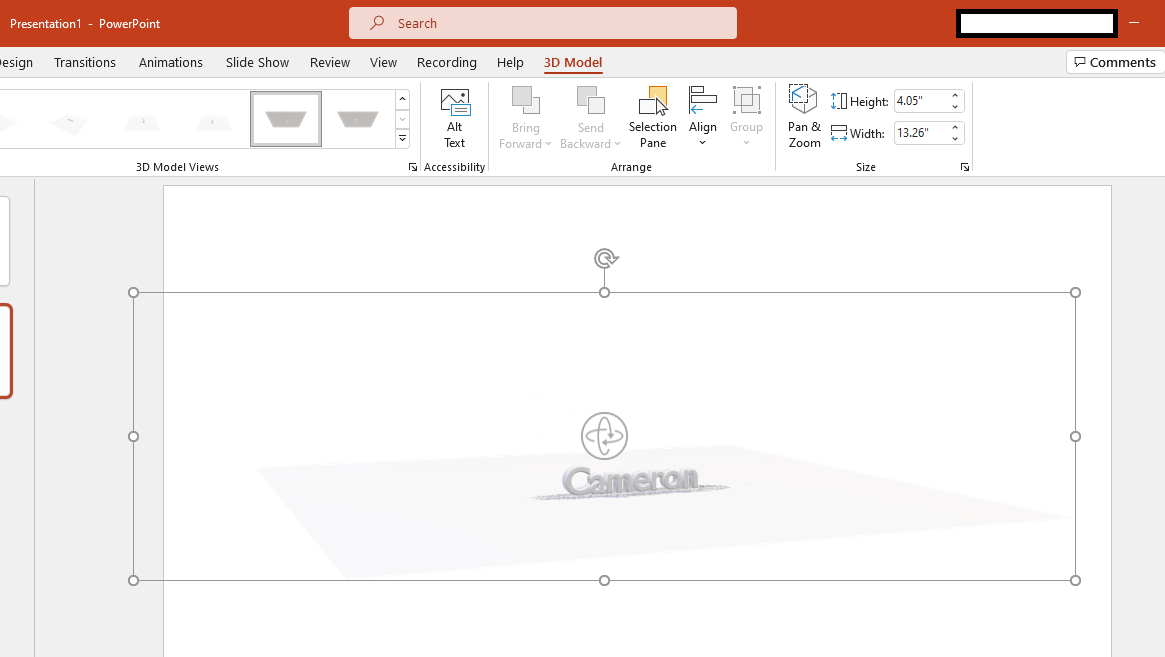Click the 3D rotate control on model
The width and height of the screenshot is (1165, 657).
pyautogui.click(x=604, y=436)
